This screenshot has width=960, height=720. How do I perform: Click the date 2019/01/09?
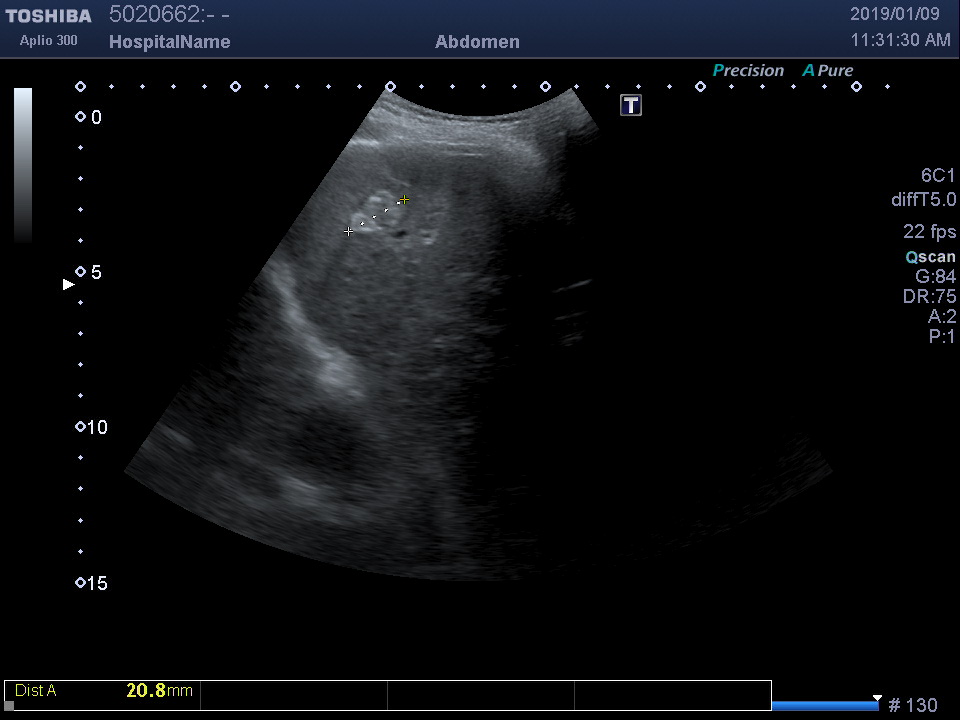tap(894, 13)
